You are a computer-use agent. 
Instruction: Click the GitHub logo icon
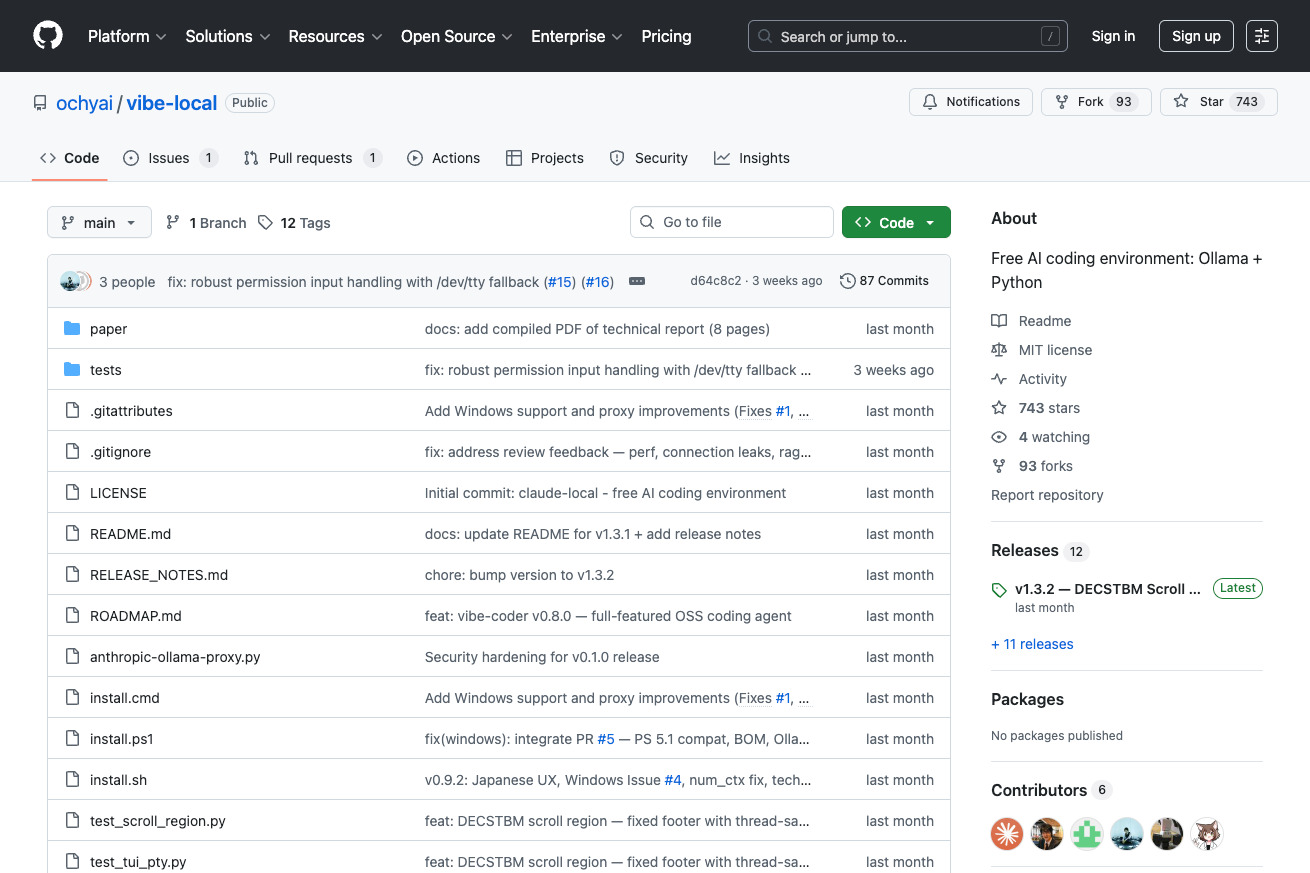[47, 36]
